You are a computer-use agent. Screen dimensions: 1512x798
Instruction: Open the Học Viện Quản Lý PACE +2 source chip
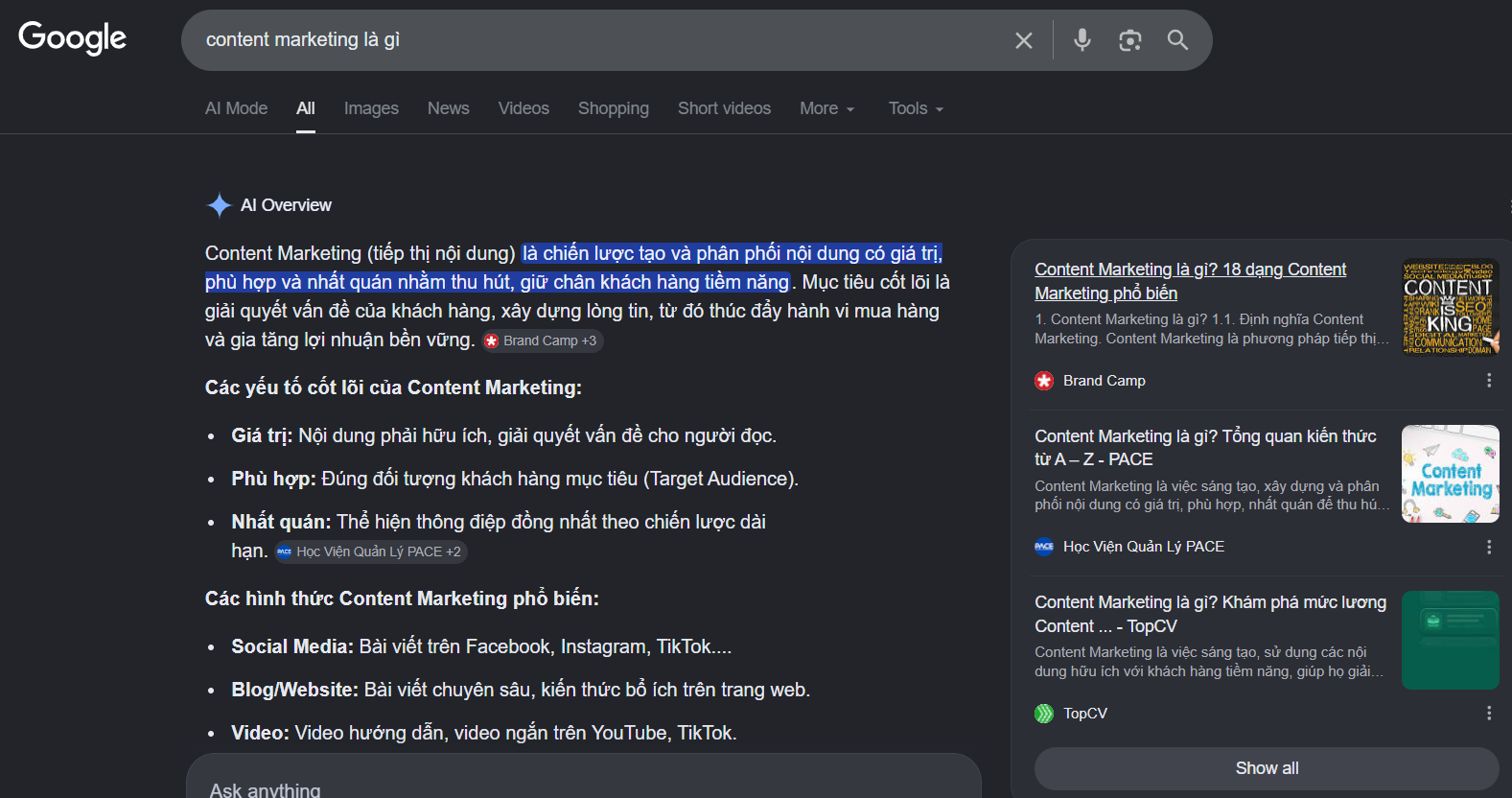(x=371, y=552)
